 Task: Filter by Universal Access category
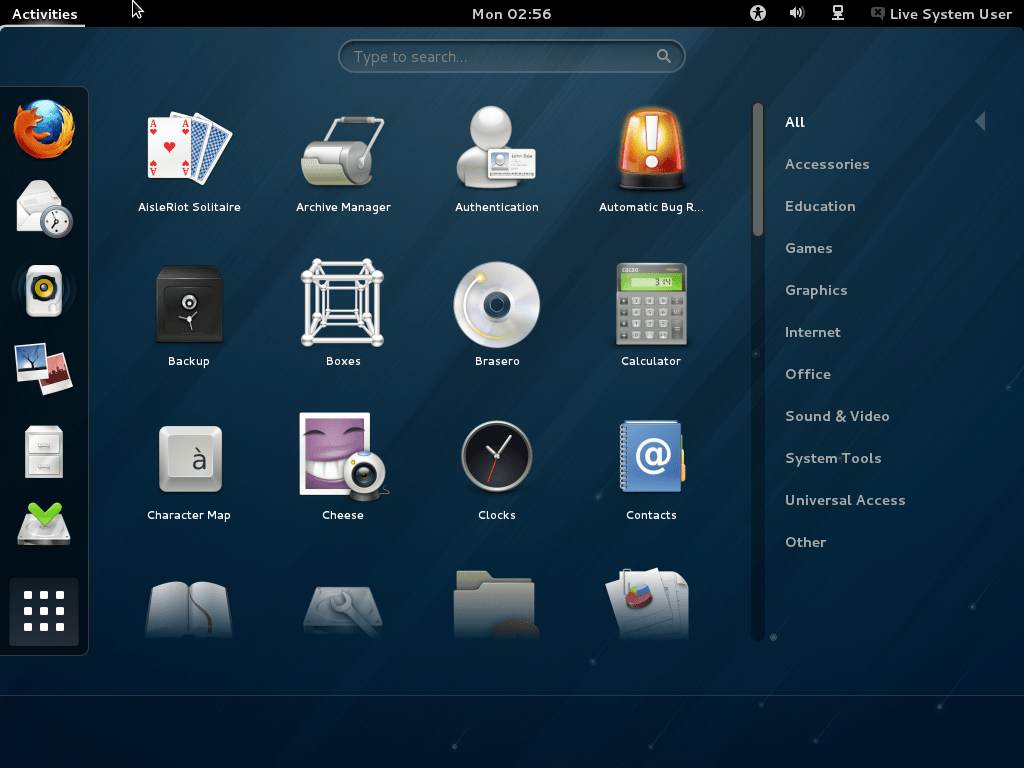[845, 500]
